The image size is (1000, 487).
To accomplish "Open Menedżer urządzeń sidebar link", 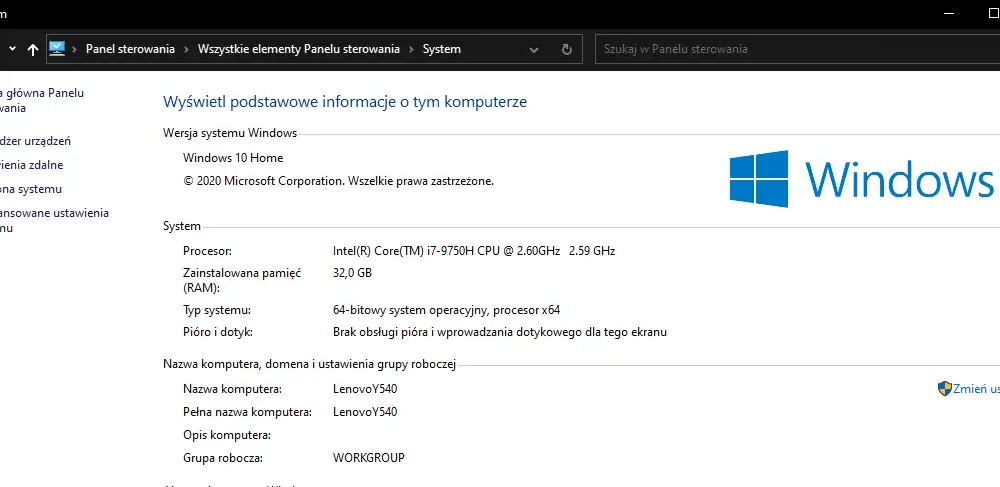I will tap(35, 141).
